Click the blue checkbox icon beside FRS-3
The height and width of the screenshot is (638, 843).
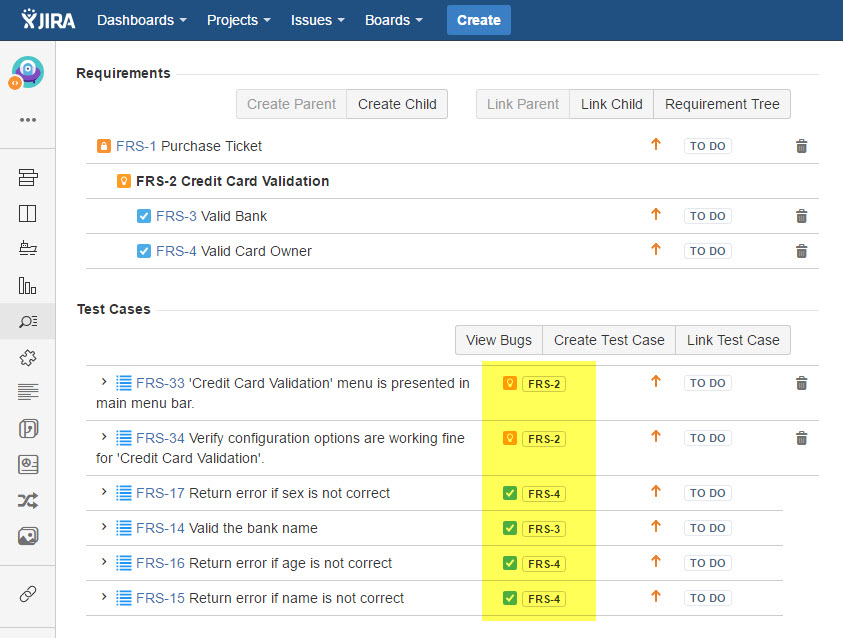tap(143, 216)
